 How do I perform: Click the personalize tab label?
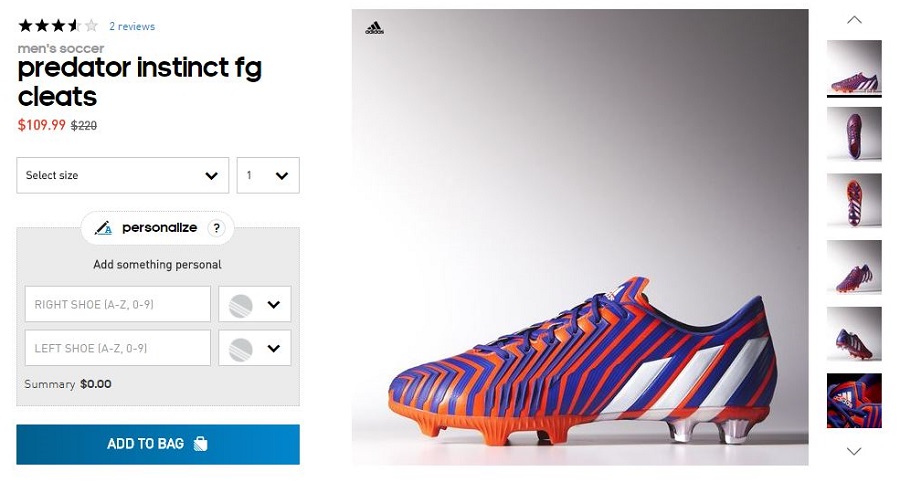pyautogui.click(x=159, y=228)
